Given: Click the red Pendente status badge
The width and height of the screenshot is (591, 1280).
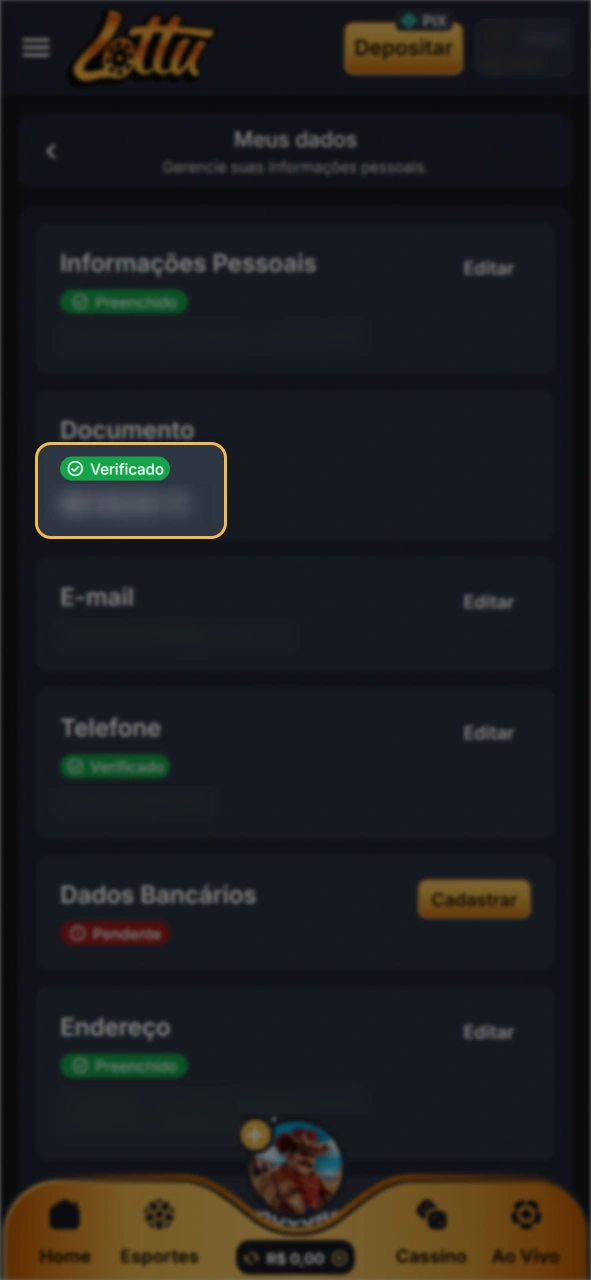Looking at the screenshot, I should [115, 935].
